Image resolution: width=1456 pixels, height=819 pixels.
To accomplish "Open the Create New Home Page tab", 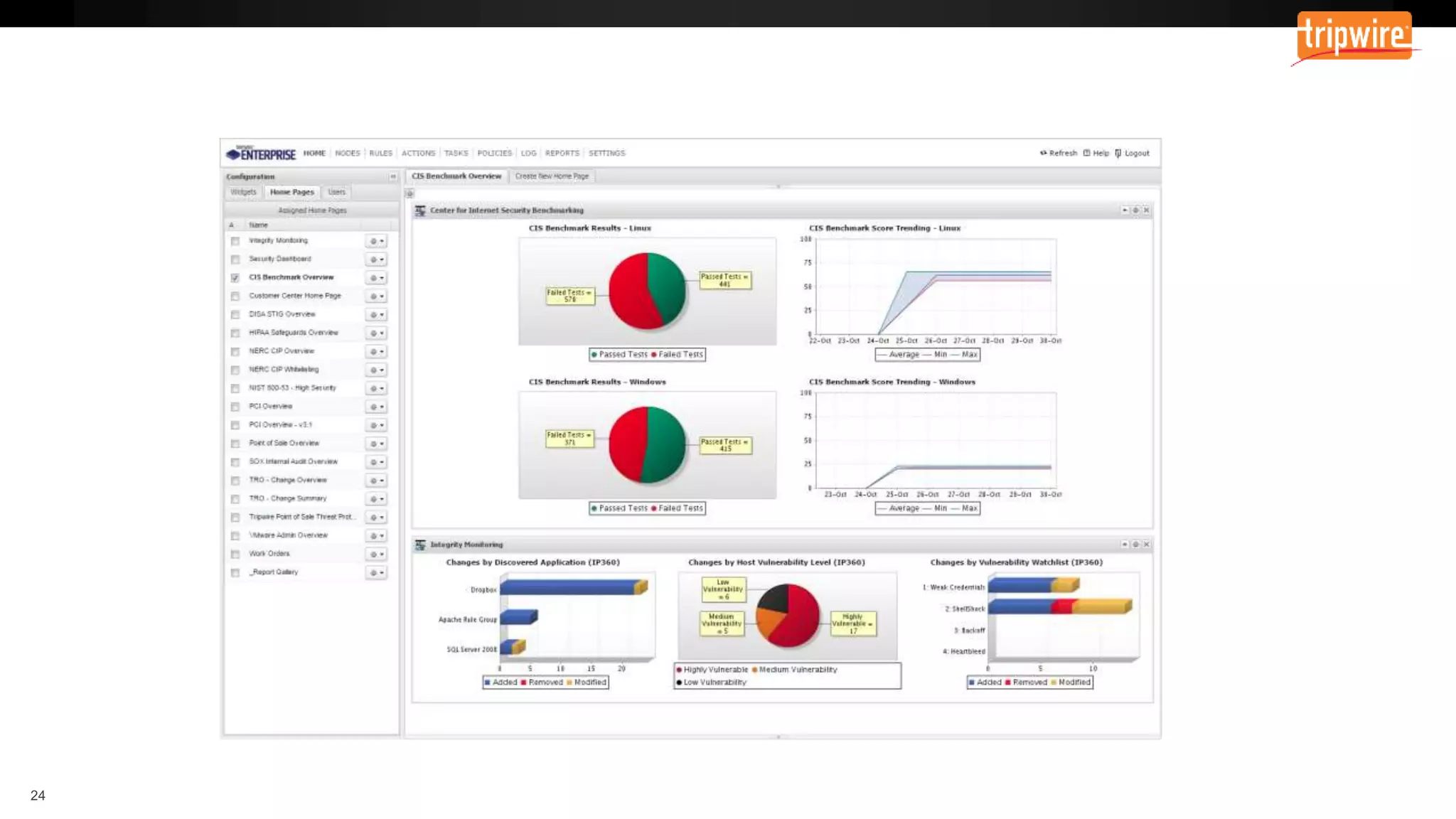I will [552, 176].
